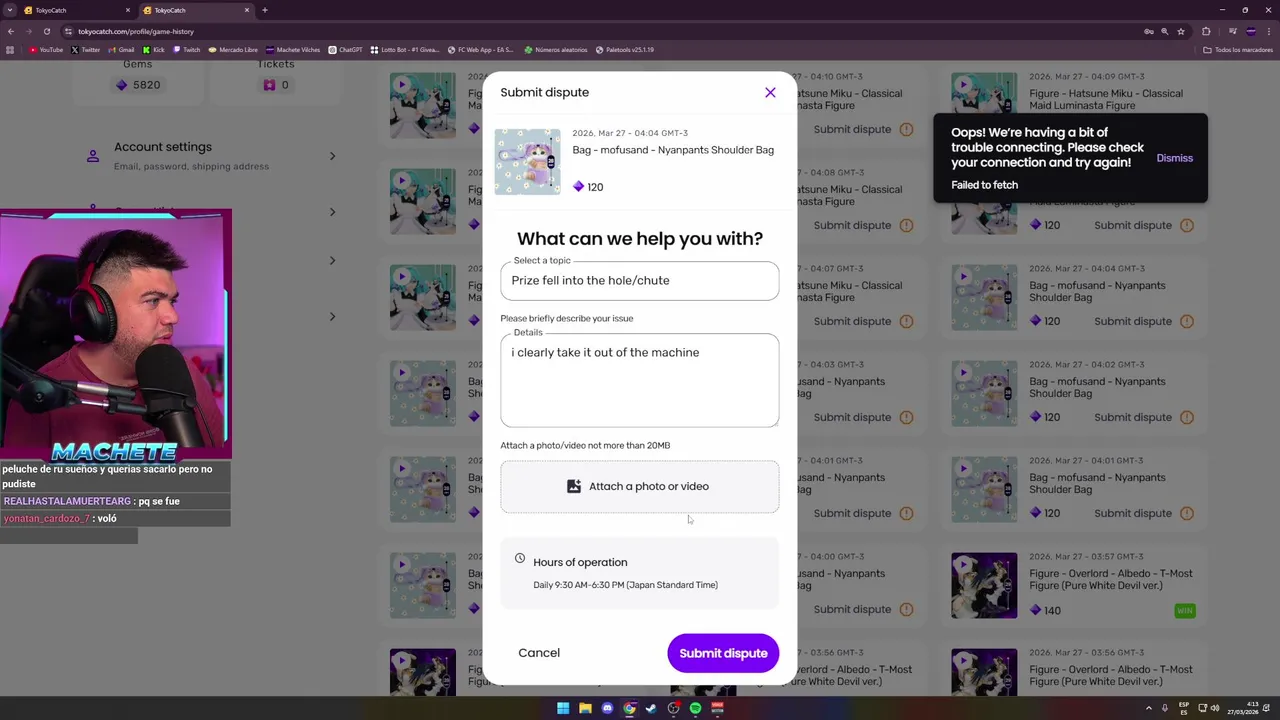1280x720 pixels.
Task: Click the microphone icon in system tray
Action: (x=1164, y=708)
